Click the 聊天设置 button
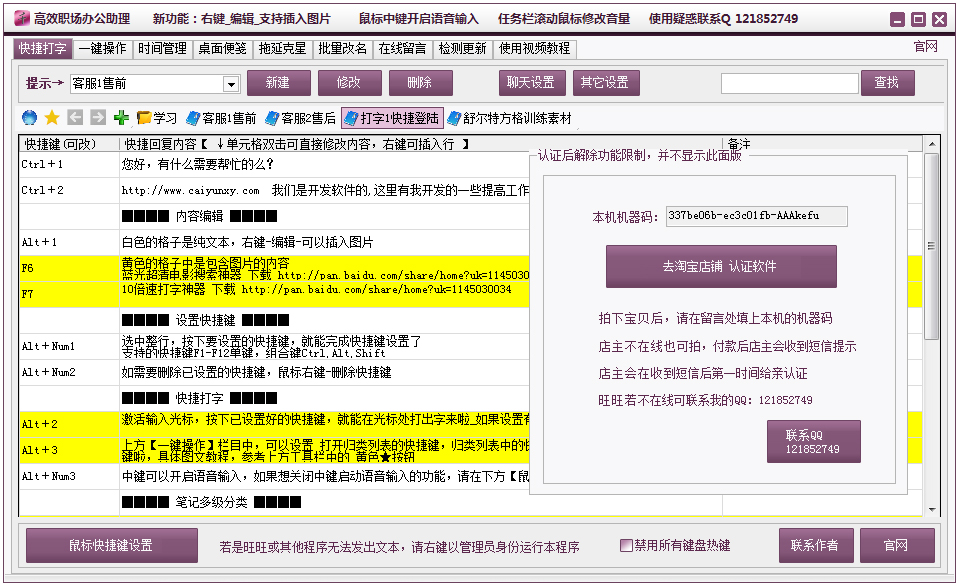The height and width of the screenshot is (586, 960). [532, 83]
